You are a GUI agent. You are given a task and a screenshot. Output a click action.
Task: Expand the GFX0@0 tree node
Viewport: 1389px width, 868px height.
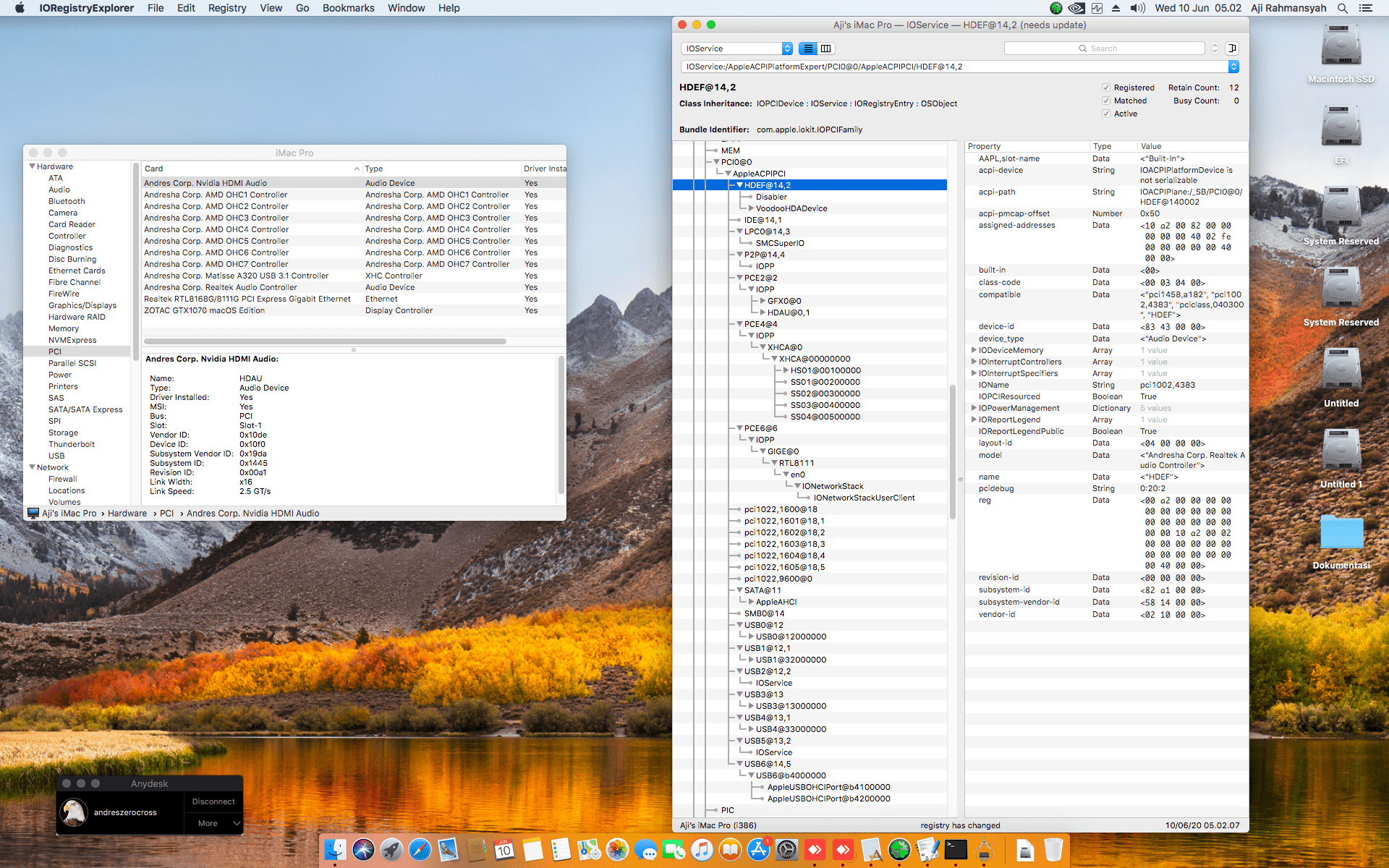click(763, 301)
